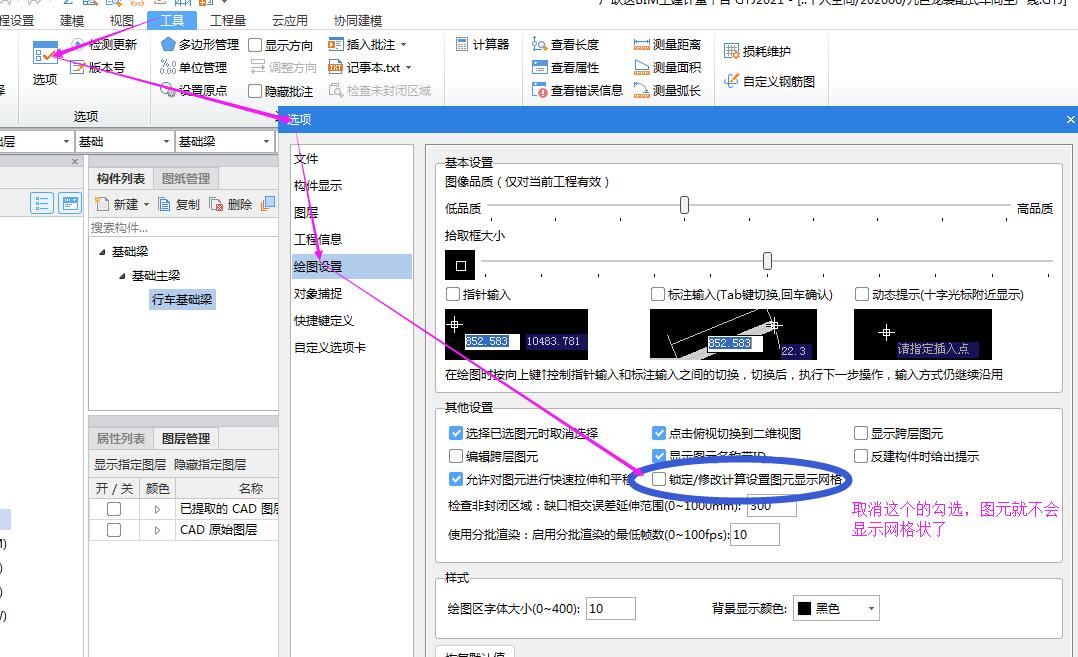The height and width of the screenshot is (657, 1078).
Task: Open 损耗维护 loss maintenance
Action: point(757,51)
